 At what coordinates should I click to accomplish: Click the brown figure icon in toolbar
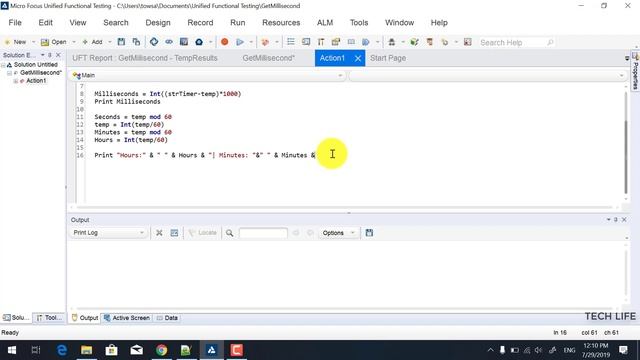tap(429, 42)
